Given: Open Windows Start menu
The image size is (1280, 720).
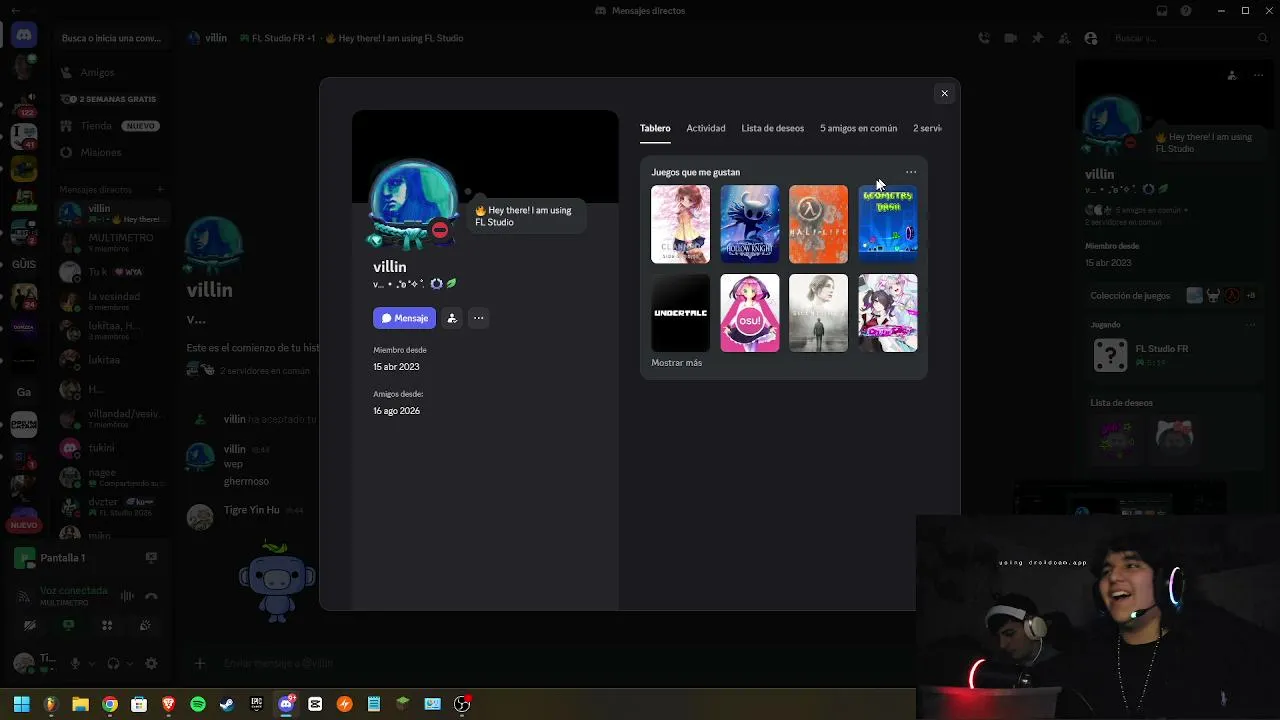Looking at the screenshot, I should point(21,704).
